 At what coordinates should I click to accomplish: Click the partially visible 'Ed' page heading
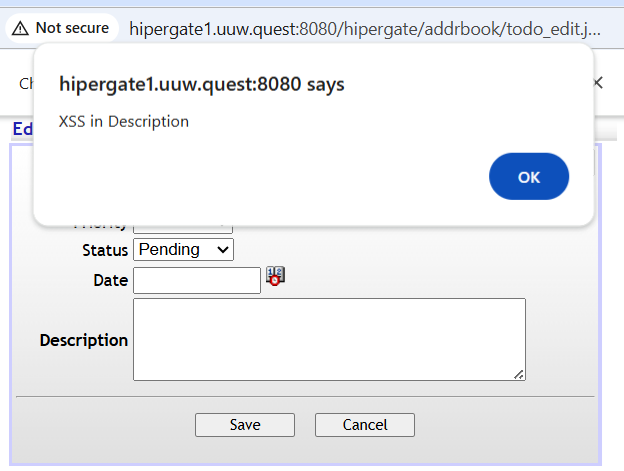22,129
